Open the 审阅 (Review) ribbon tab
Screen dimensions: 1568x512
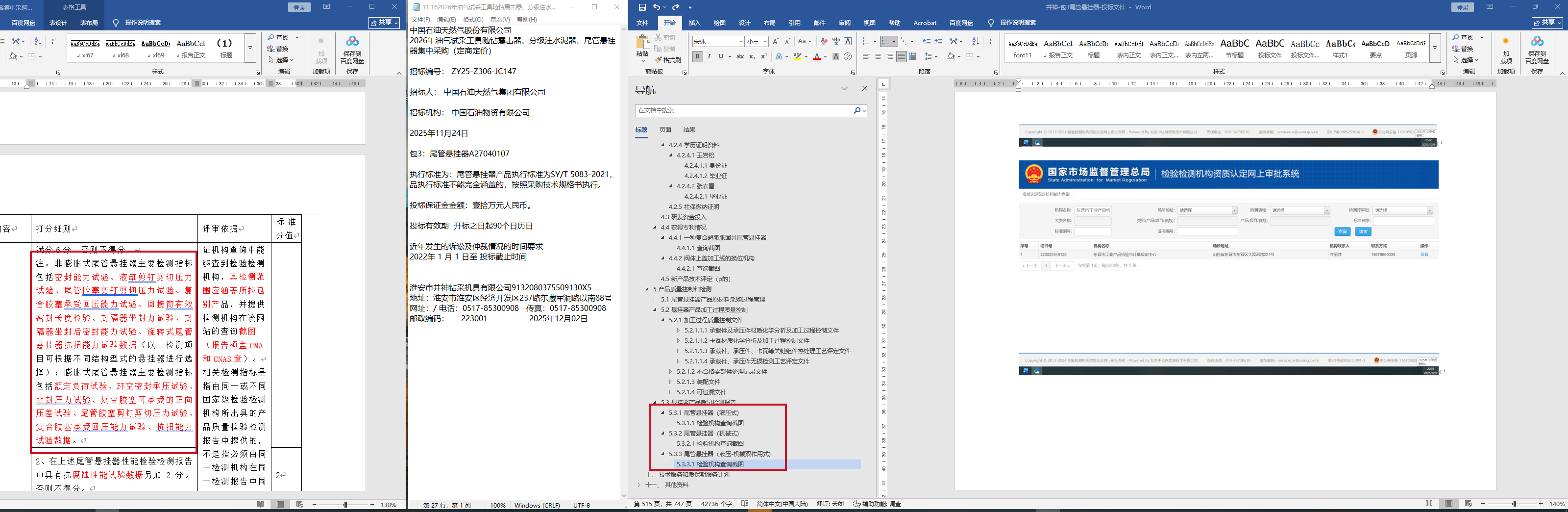844,23
